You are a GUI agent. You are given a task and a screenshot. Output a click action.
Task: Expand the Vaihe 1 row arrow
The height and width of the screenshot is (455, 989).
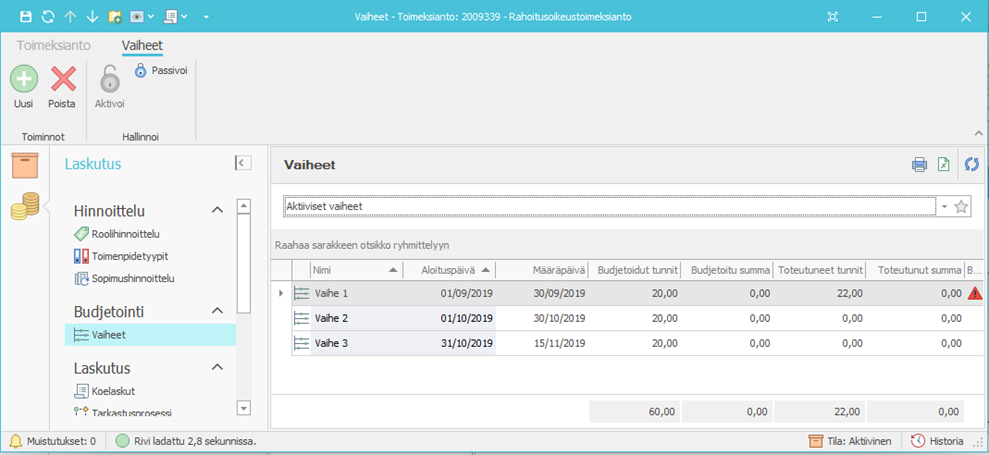pos(280,293)
